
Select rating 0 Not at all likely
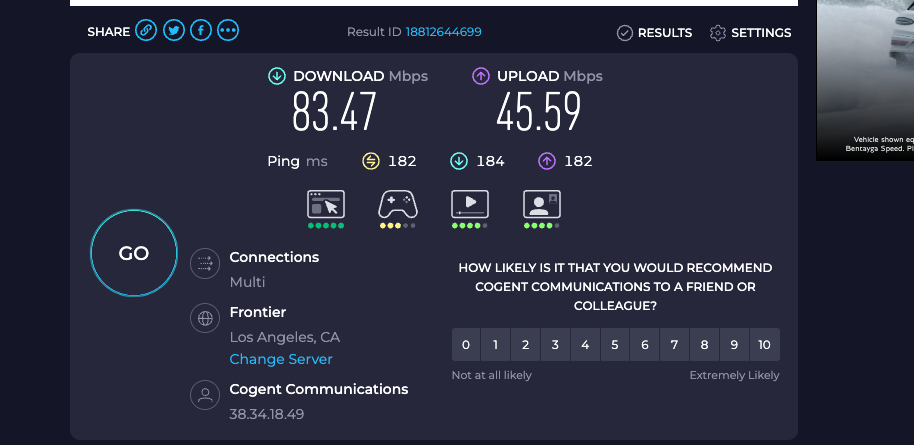coord(466,345)
